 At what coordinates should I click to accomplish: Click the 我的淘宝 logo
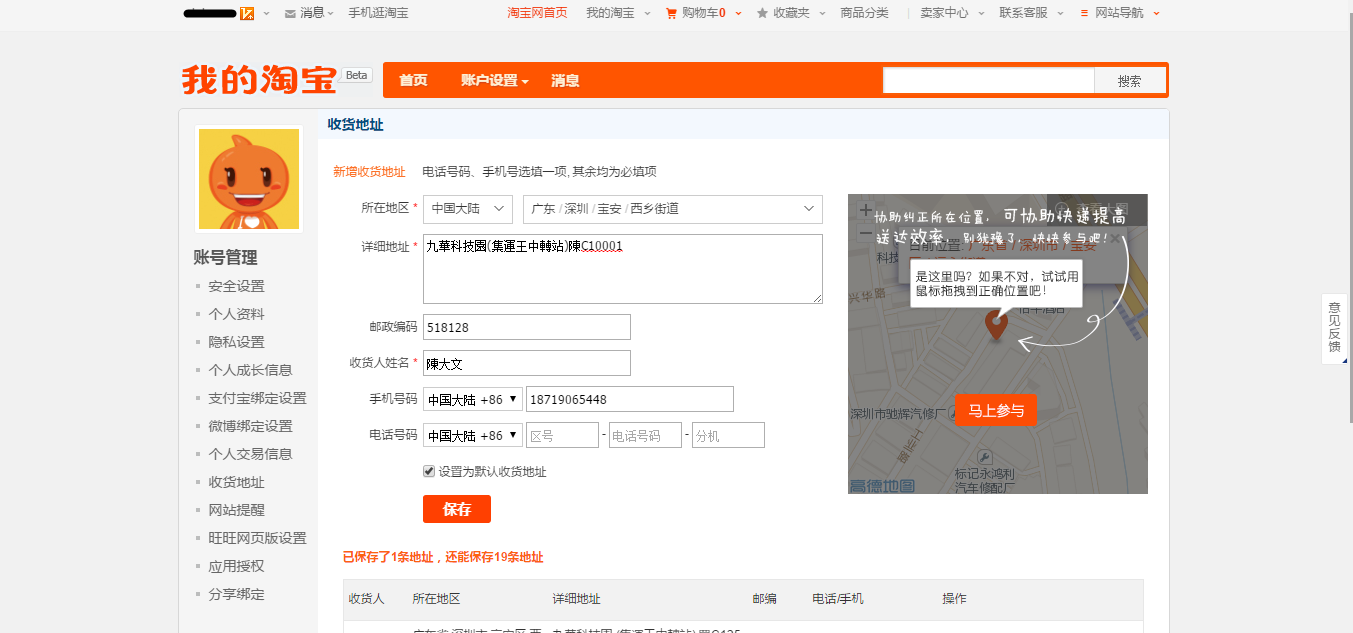click(x=259, y=80)
